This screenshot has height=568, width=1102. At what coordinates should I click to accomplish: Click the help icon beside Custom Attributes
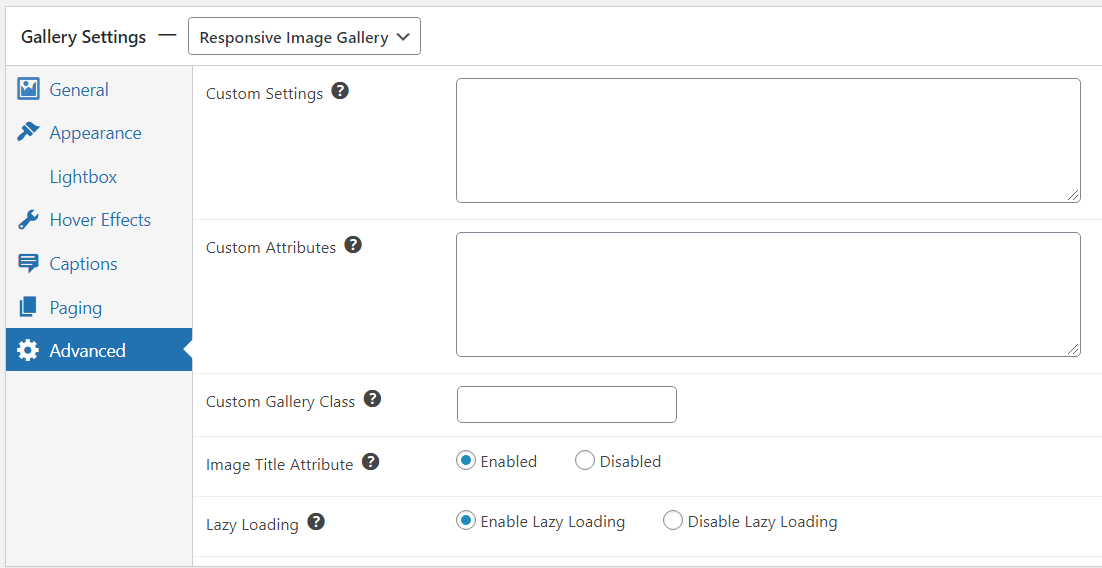pyautogui.click(x=353, y=245)
